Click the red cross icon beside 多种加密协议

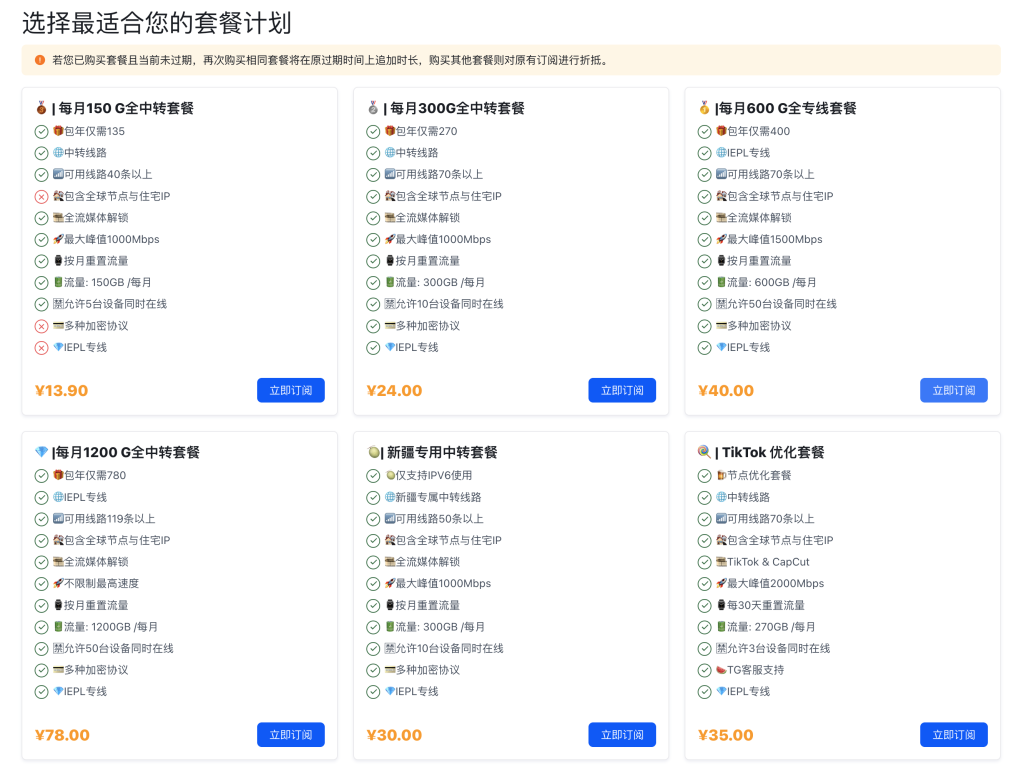41,326
